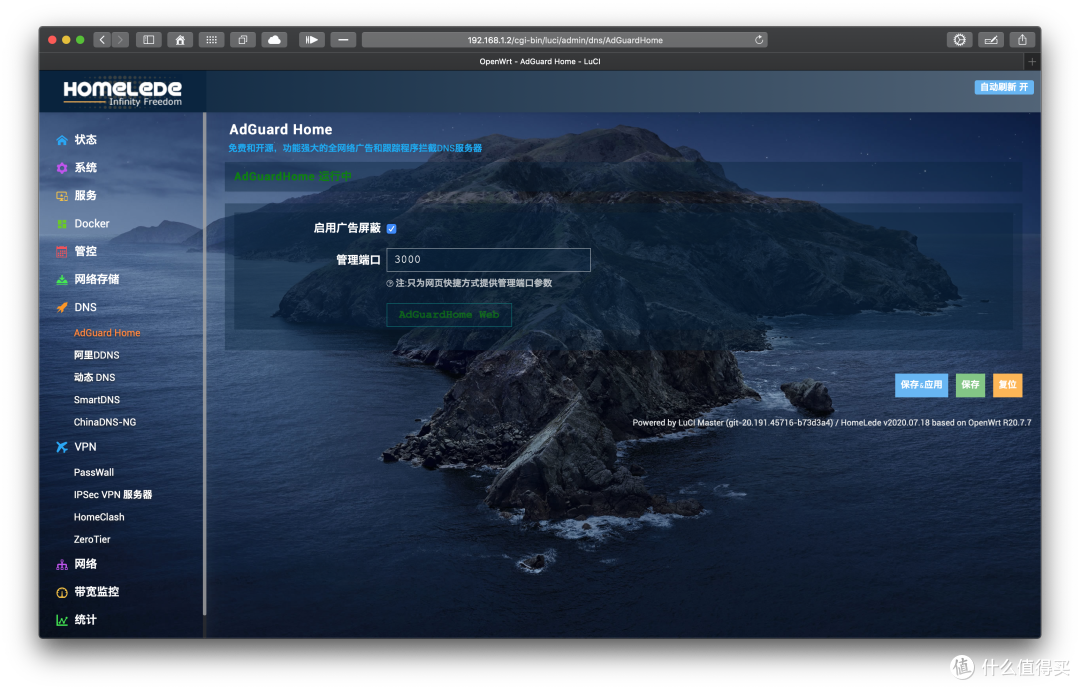Viewport: 1080px width, 690px height.
Task: Click the services icon in the sidebar
Action: tap(62, 196)
